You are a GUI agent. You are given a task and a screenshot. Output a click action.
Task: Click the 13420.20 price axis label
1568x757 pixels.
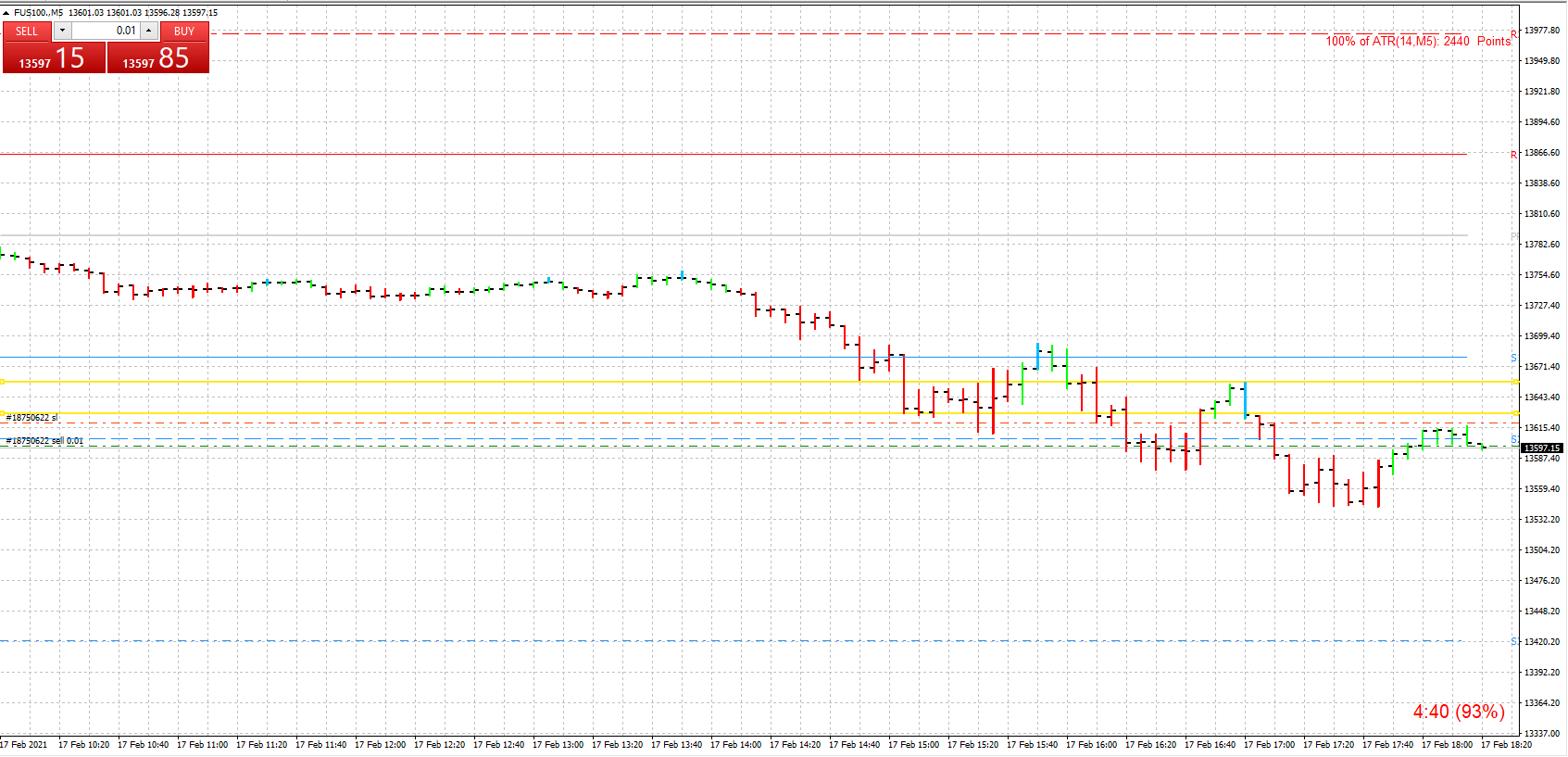pos(1542,642)
